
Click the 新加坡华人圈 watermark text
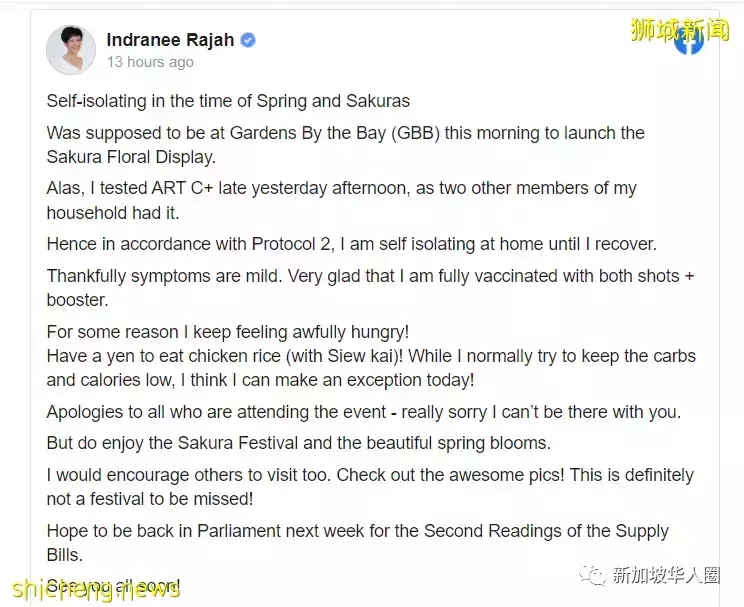[666, 575]
